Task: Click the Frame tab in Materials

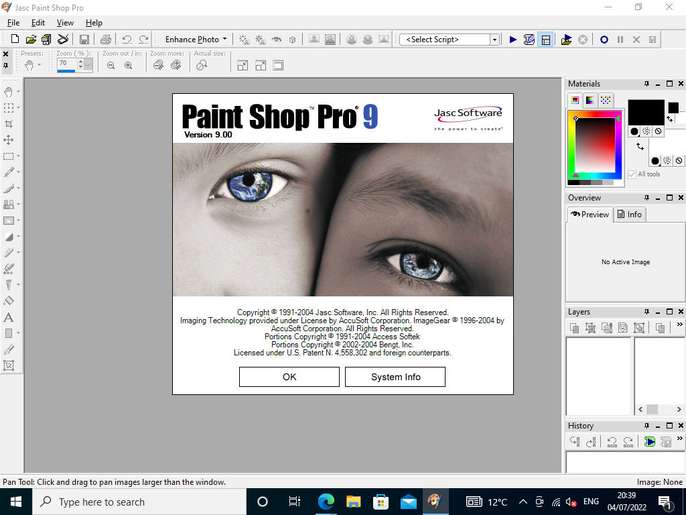Action: [x=575, y=100]
